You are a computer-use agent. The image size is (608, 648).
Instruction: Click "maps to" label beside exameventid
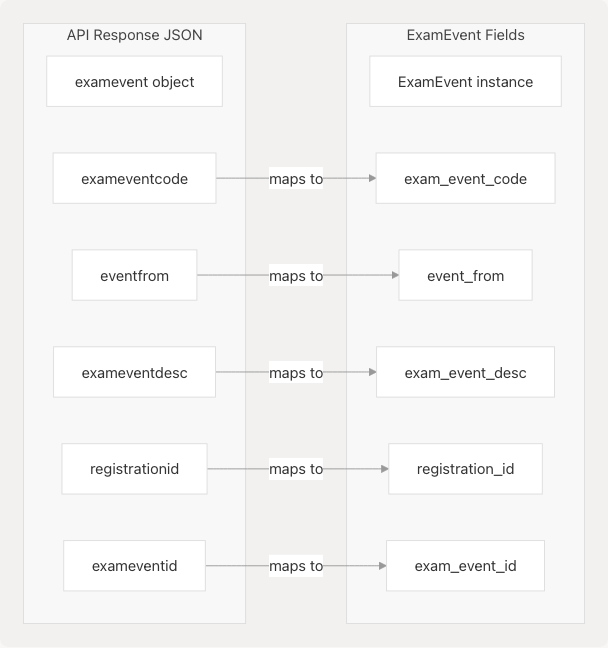click(x=296, y=566)
